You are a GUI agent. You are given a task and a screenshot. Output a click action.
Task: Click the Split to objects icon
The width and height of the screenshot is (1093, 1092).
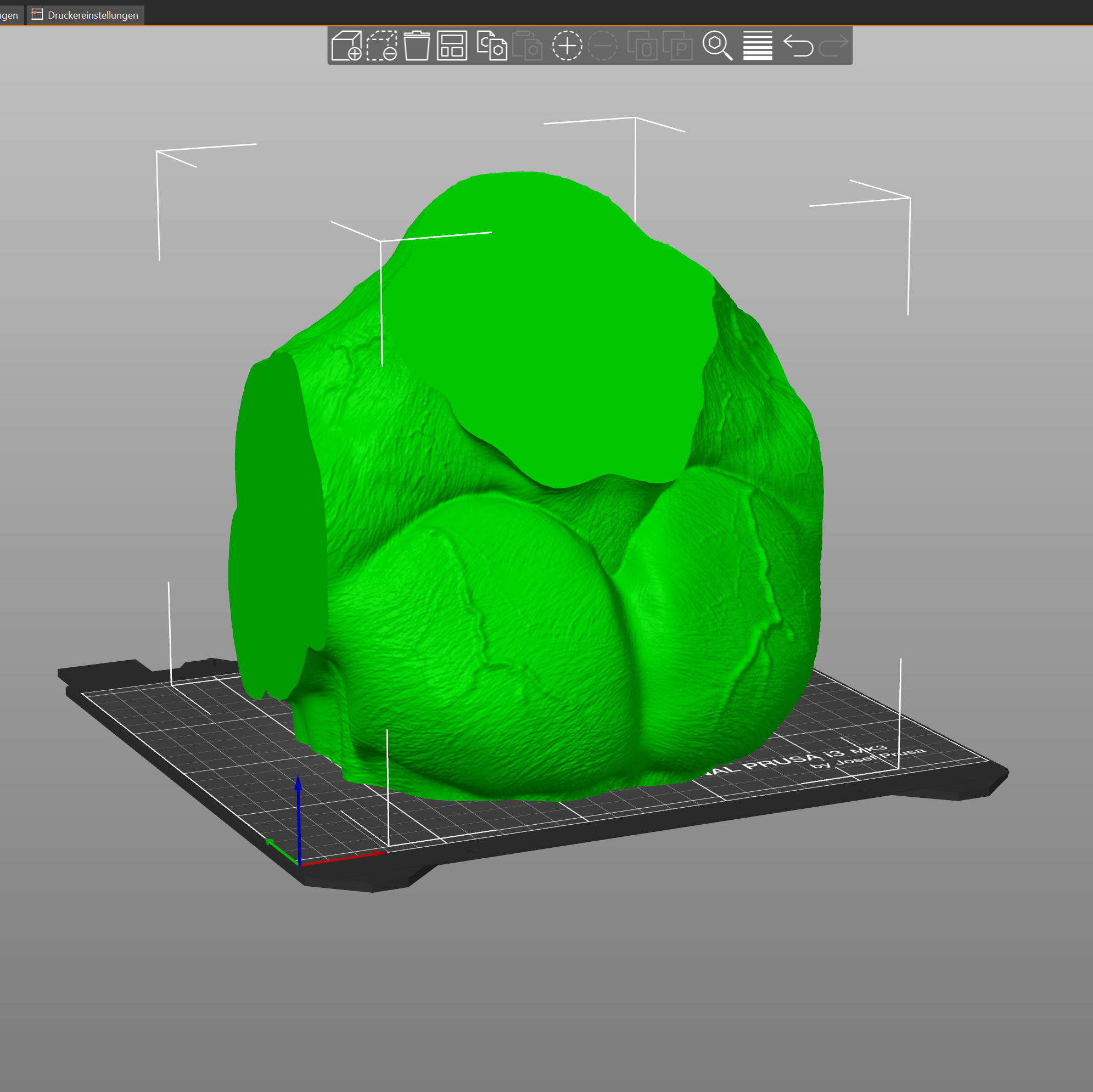[642, 46]
